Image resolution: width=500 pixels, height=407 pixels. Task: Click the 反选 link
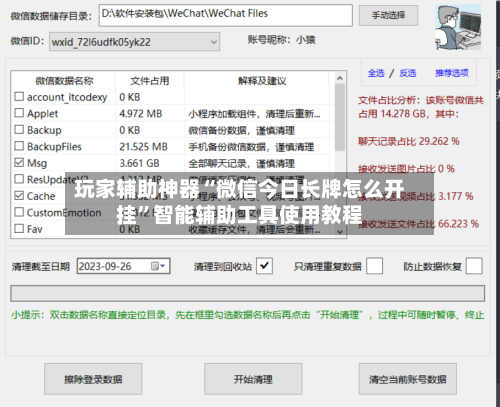pos(408,73)
